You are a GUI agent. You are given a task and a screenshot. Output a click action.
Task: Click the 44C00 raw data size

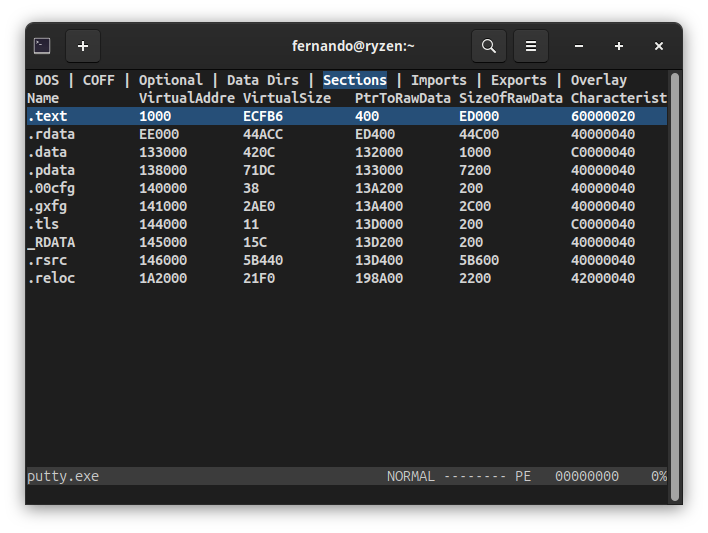click(x=479, y=134)
